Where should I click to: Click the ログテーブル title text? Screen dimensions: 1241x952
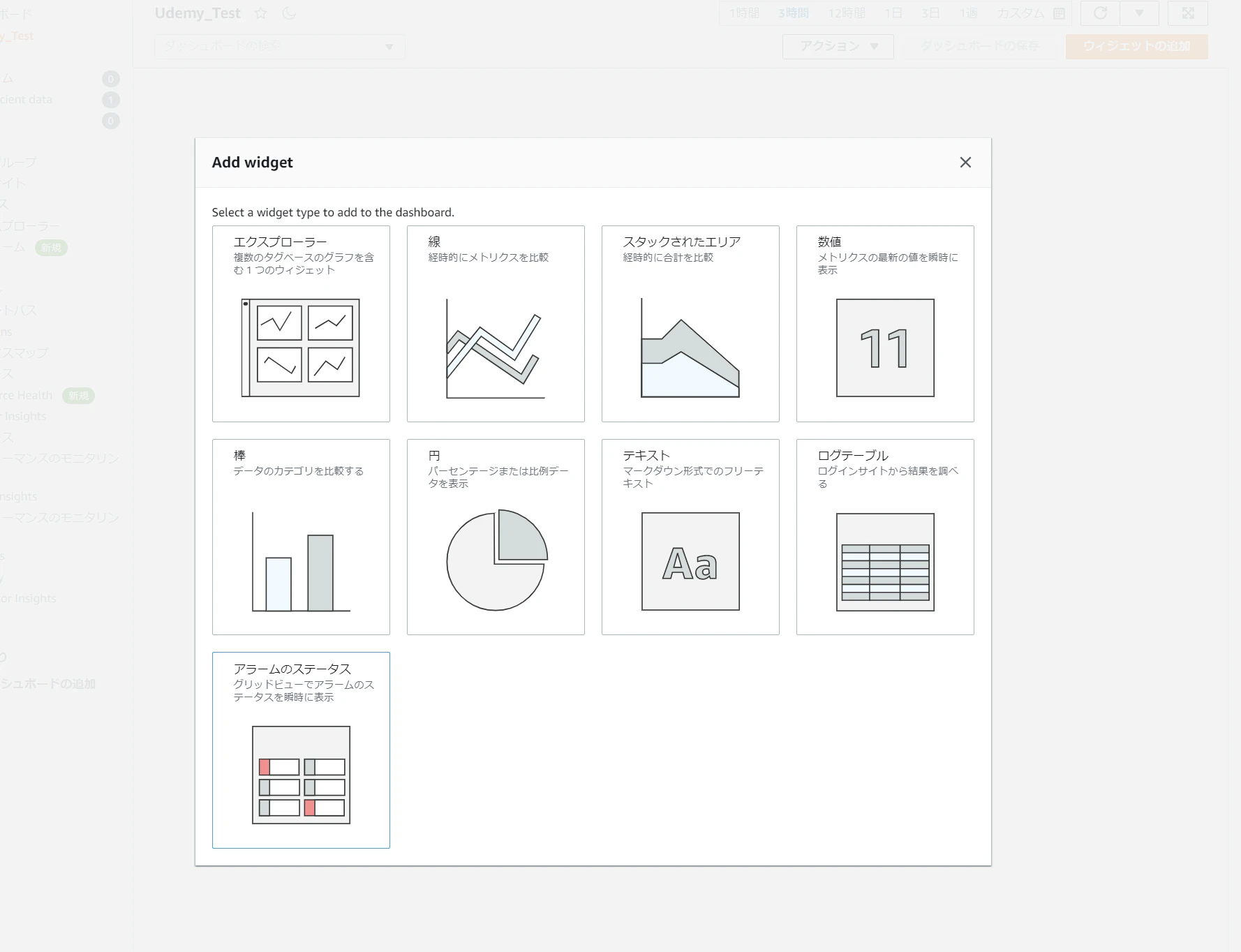coord(853,455)
